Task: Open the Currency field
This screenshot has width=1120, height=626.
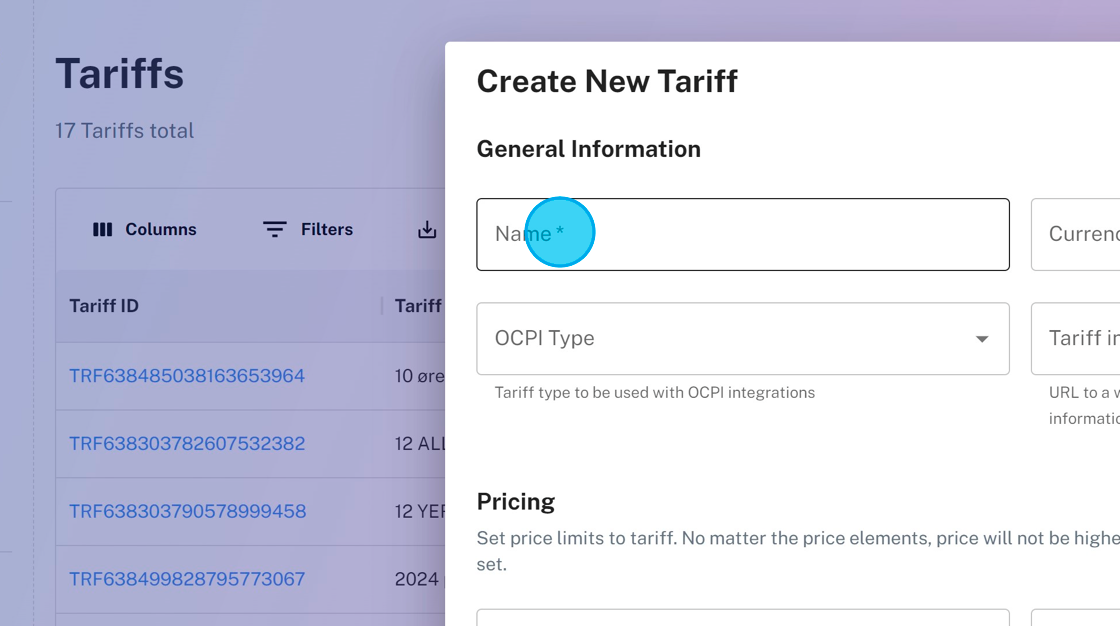Action: [1076, 234]
